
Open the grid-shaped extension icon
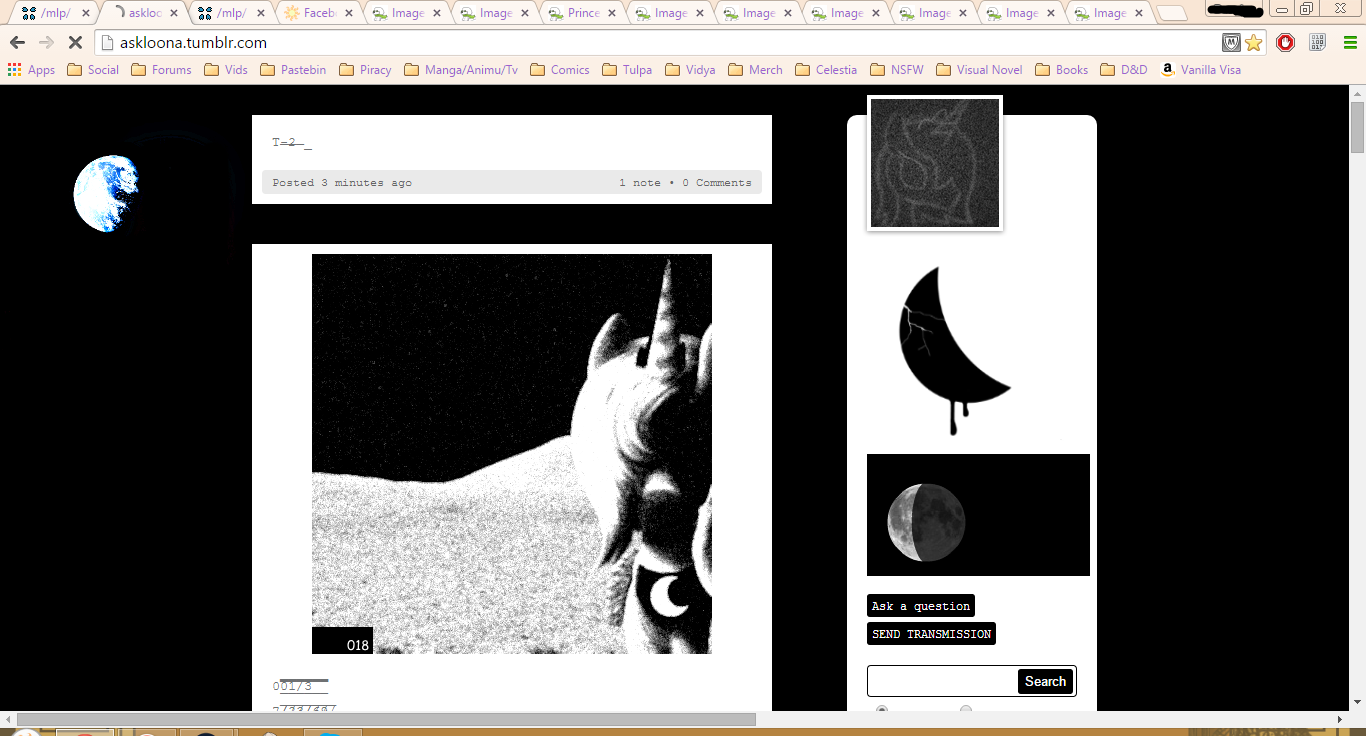coord(1317,43)
